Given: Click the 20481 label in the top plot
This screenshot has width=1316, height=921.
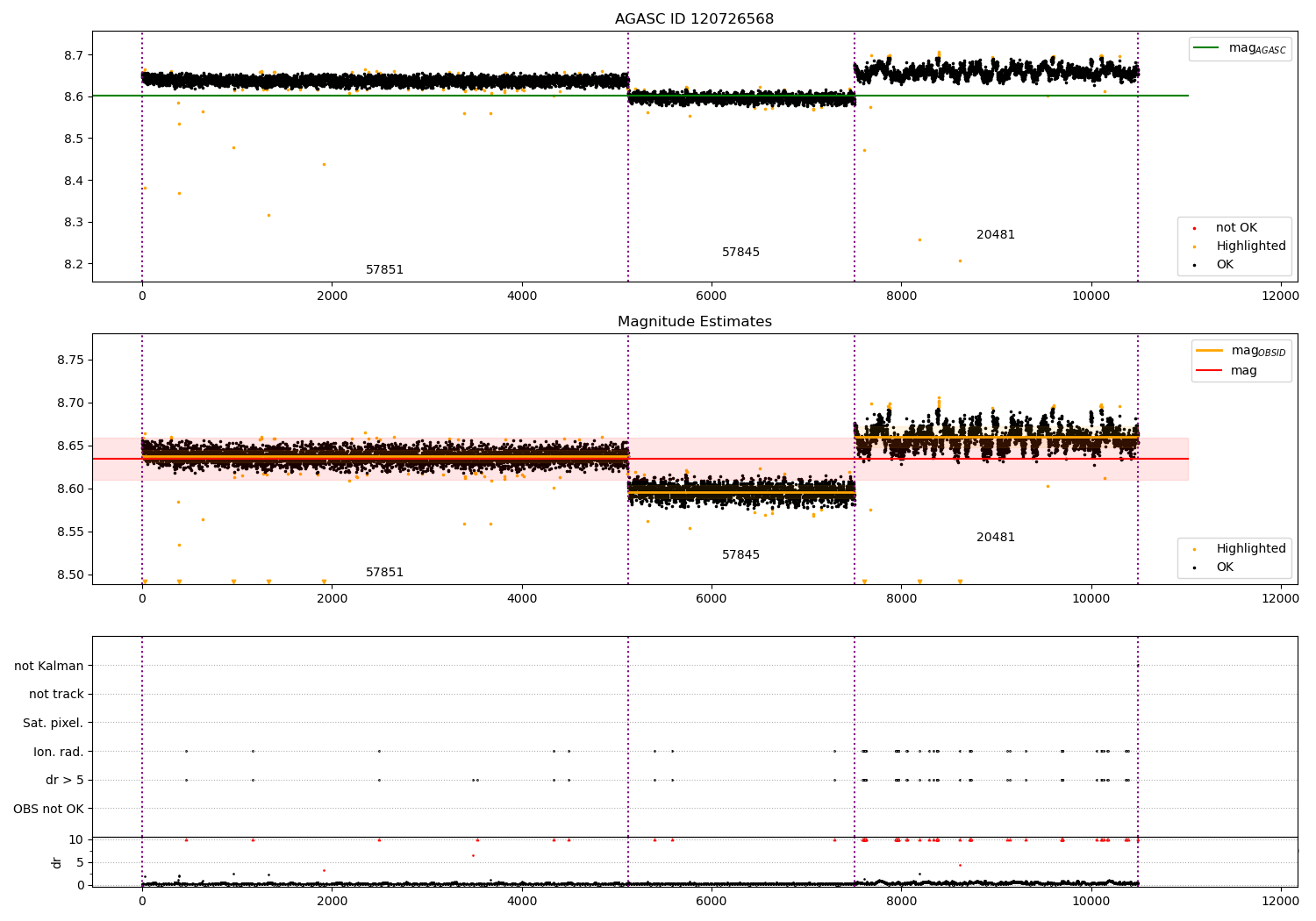Looking at the screenshot, I should coord(996,235).
